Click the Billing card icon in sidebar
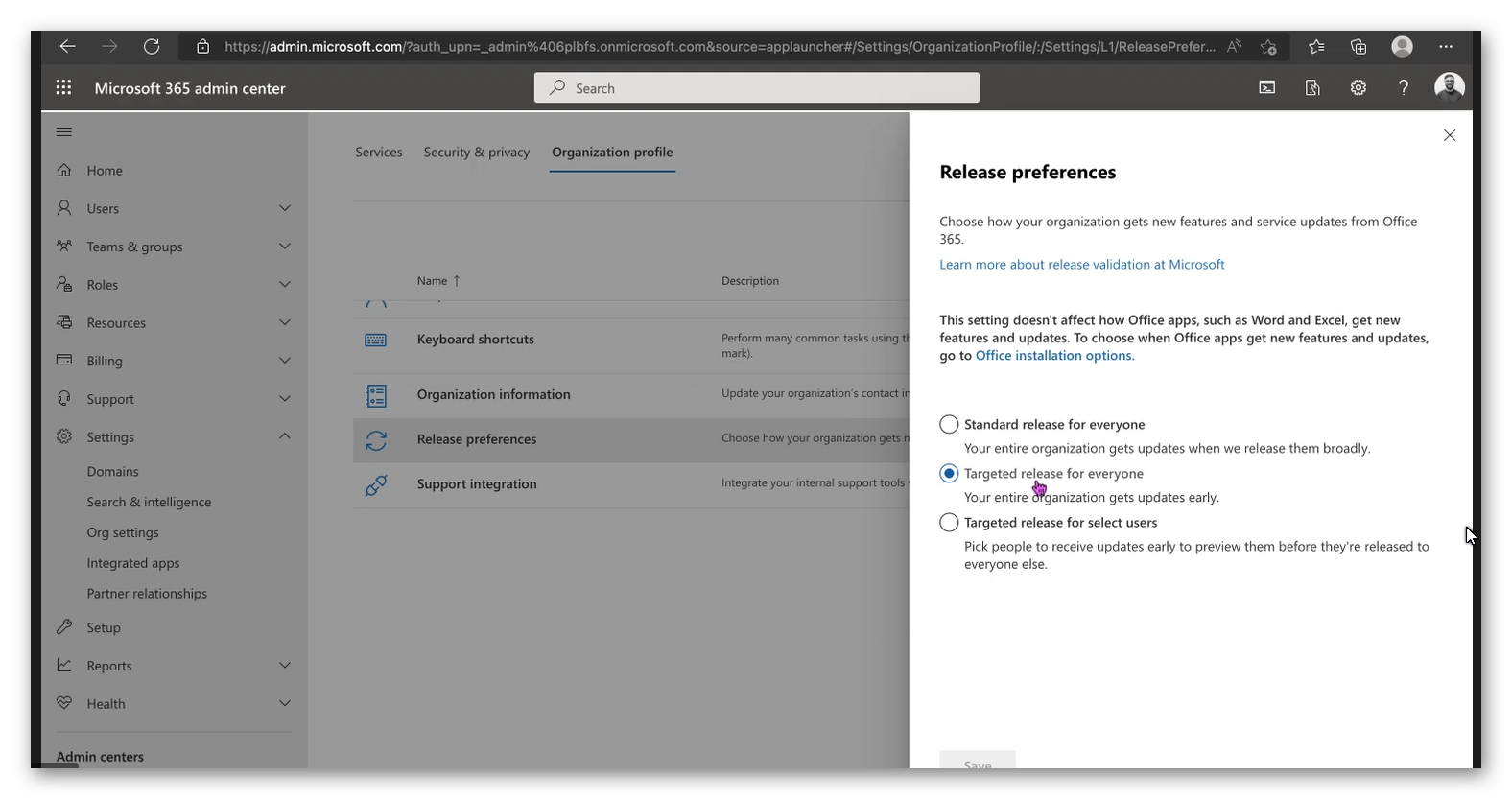 pos(64,361)
